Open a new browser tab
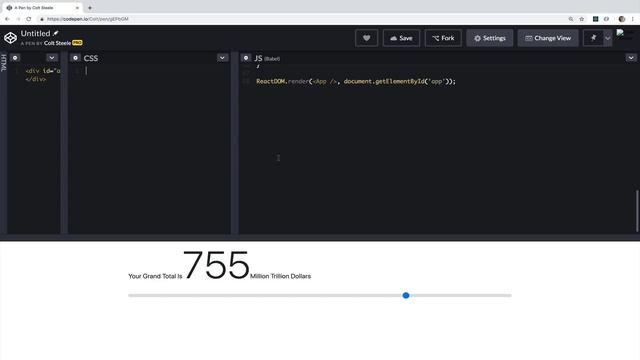640x360 pixels. pos(90,8)
